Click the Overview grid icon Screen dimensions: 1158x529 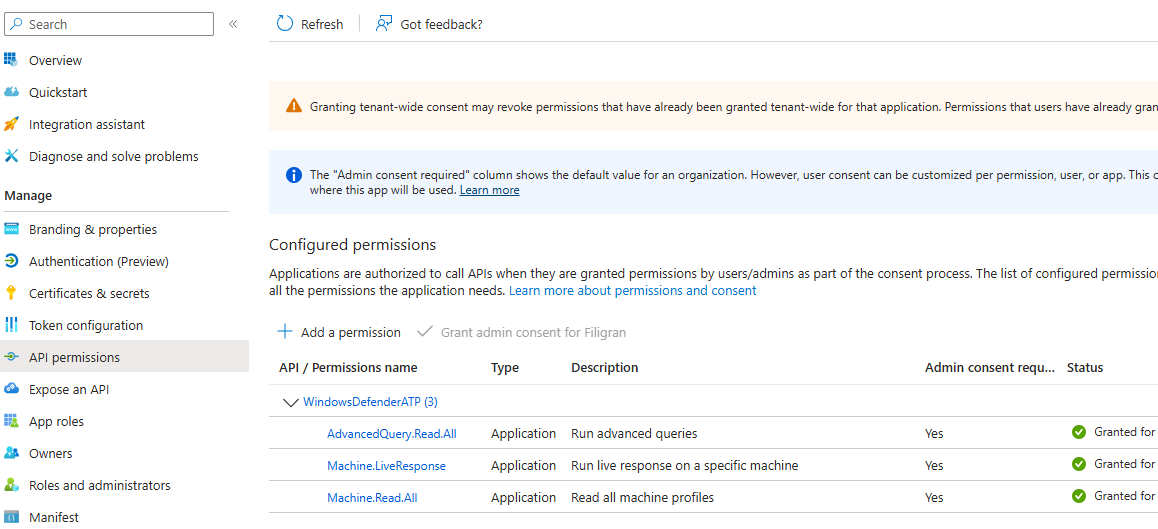coord(11,60)
